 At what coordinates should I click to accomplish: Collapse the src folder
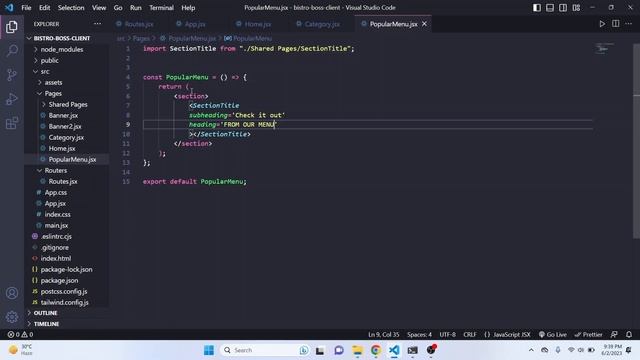(x=45, y=71)
